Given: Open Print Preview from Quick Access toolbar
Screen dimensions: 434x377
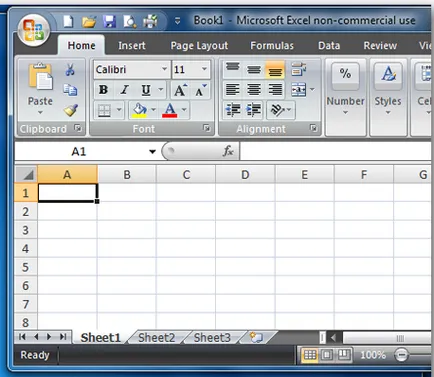Looking at the screenshot, I should [130, 22].
